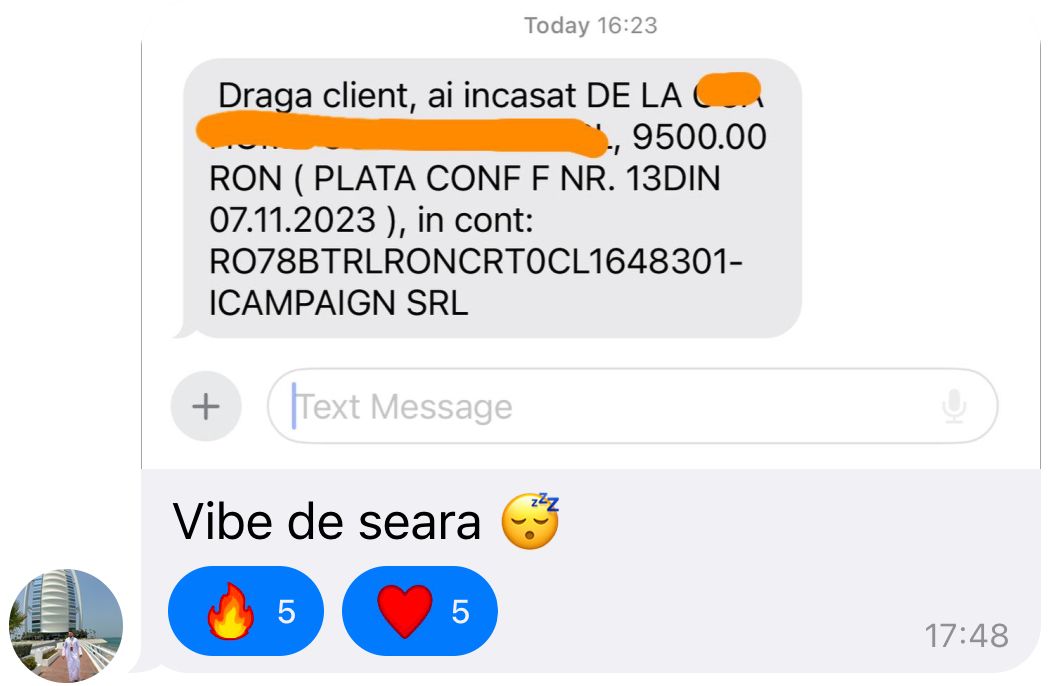Image resolution: width=1060 pixels, height=686 pixels.
Task: Click the RO78BTRL account number text
Action: coord(476,262)
